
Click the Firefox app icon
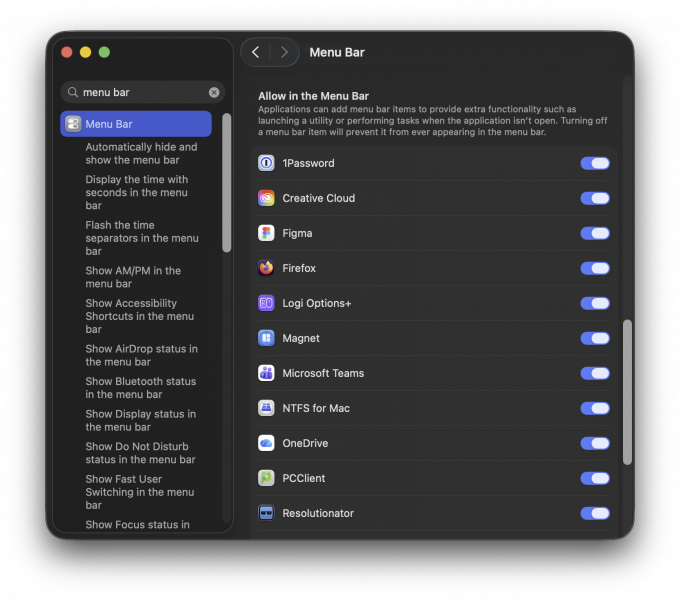[x=266, y=268]
